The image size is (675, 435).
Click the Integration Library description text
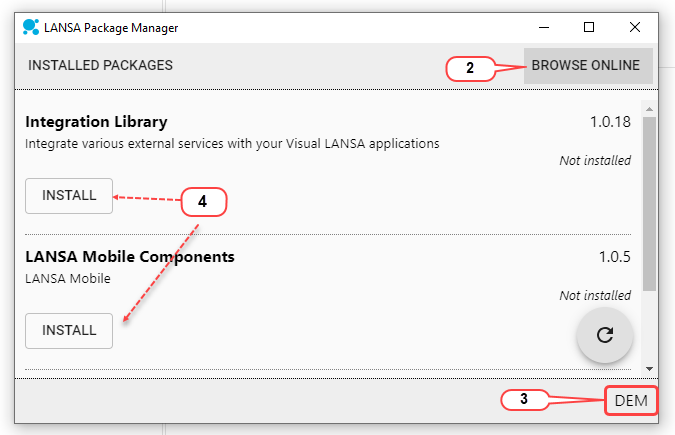(x=232, y=144)
